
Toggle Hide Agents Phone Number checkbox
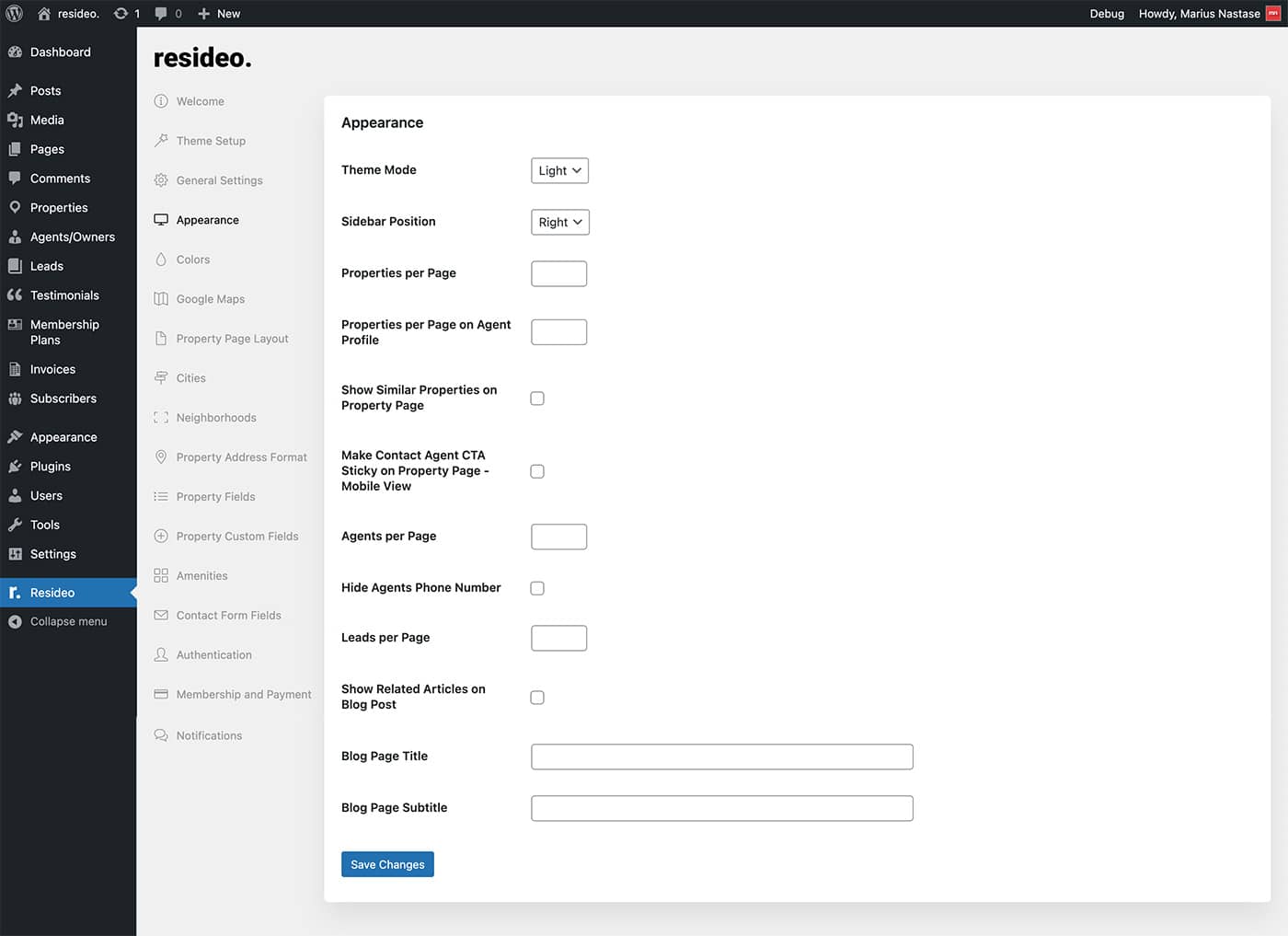pos(537,588)
